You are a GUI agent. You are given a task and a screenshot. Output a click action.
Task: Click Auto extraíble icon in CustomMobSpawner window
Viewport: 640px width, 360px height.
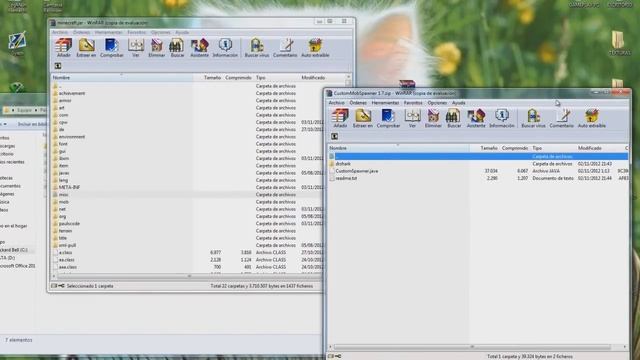592,118
